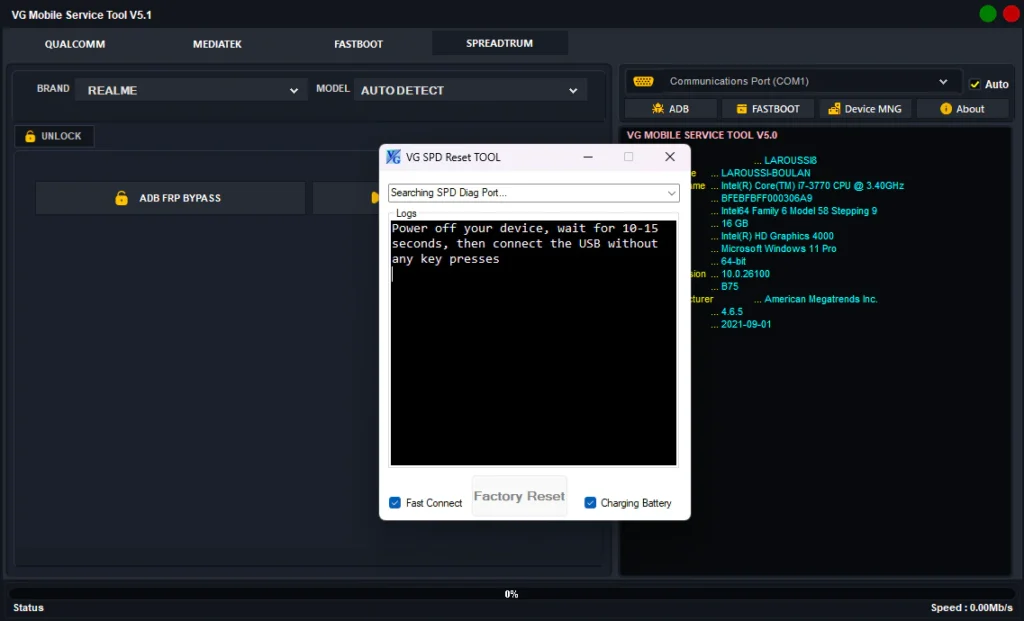Click the Device MNG icon
Viewport: 1024px width, 621px height.
(x=834, y=109)
